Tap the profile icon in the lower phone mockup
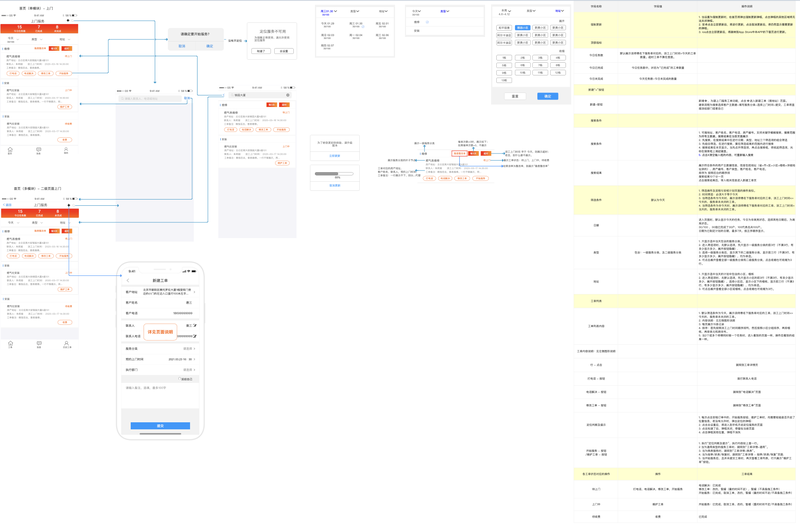This screenshot has height=526, width=800. pyautogui.click(x=66, y=344)
